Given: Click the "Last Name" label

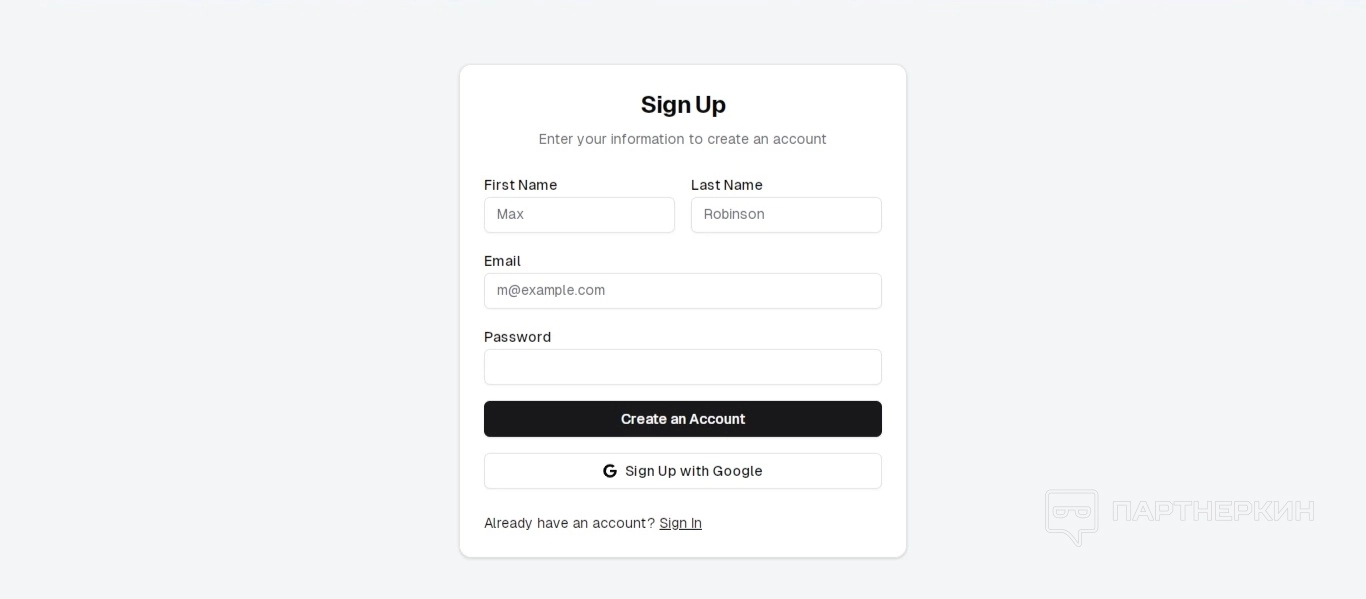Looking at the screenshot, I should click(x=727, y=185).
